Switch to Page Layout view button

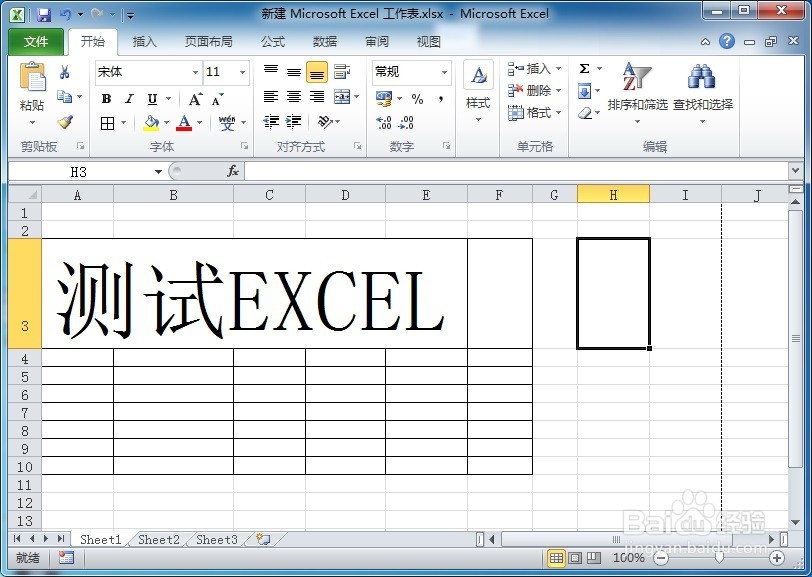pos(575,558)
